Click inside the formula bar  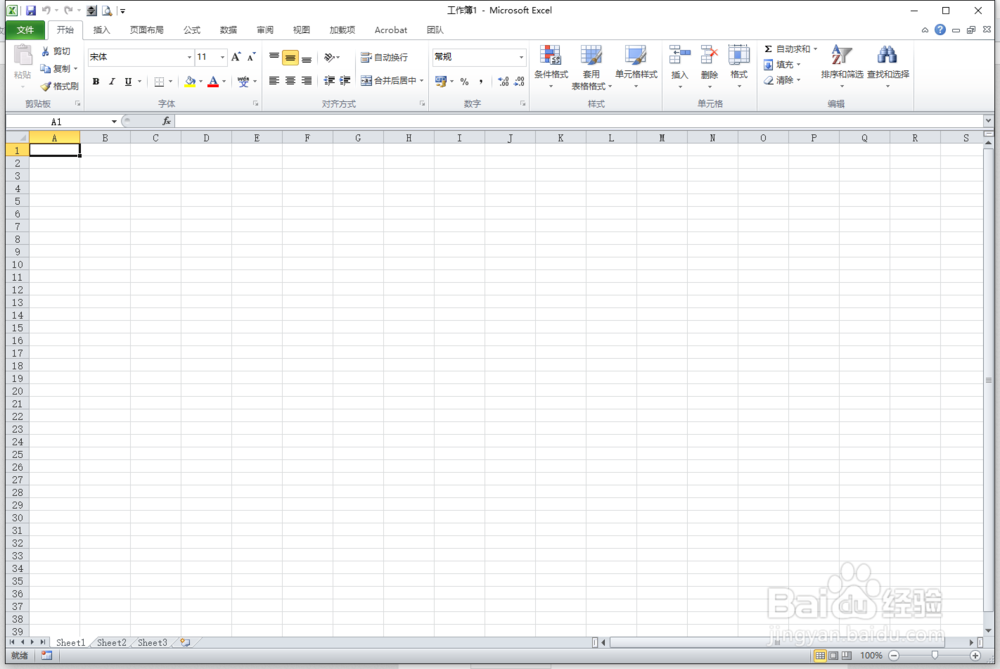point(579,121)
